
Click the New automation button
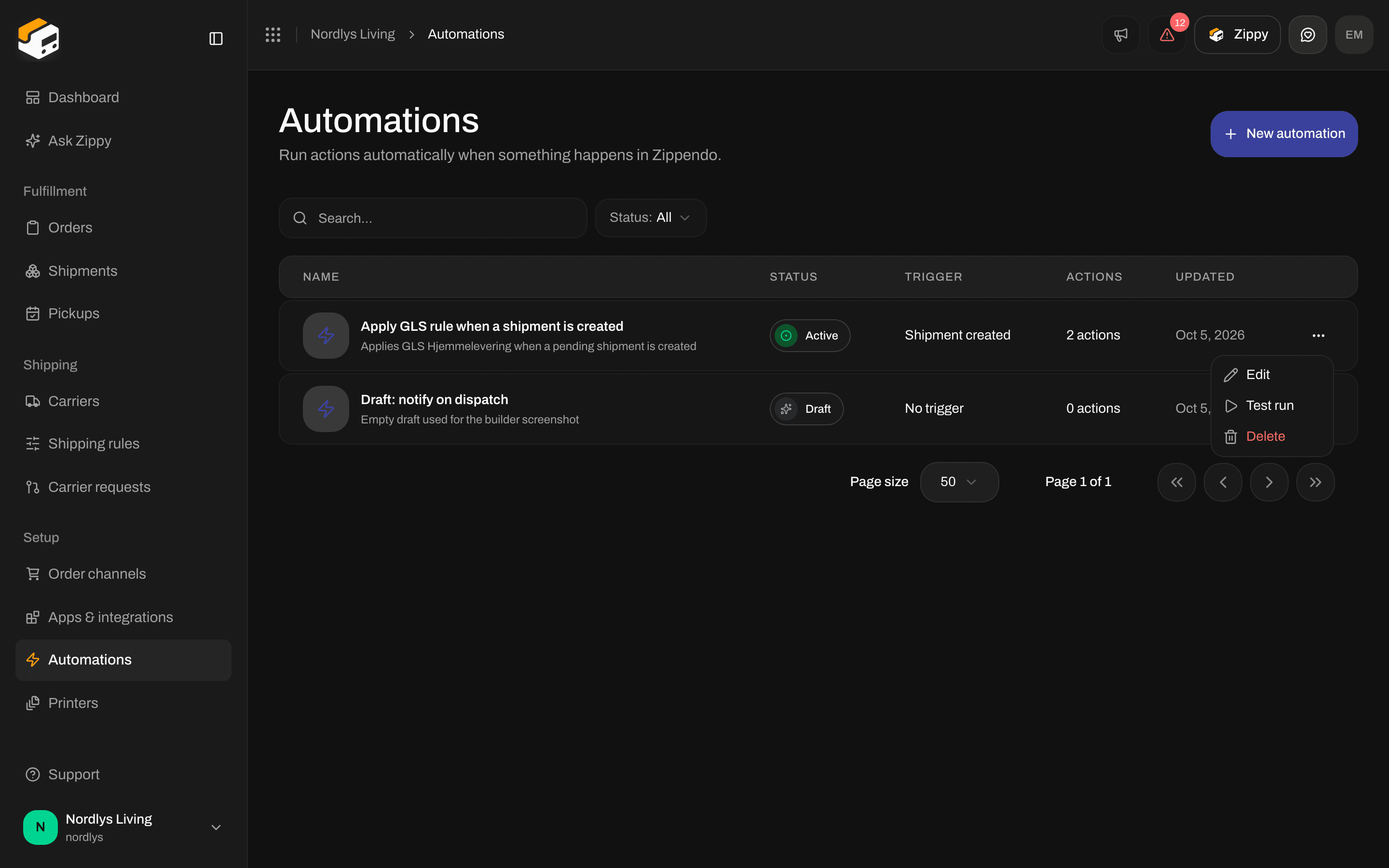[1284, 134]
